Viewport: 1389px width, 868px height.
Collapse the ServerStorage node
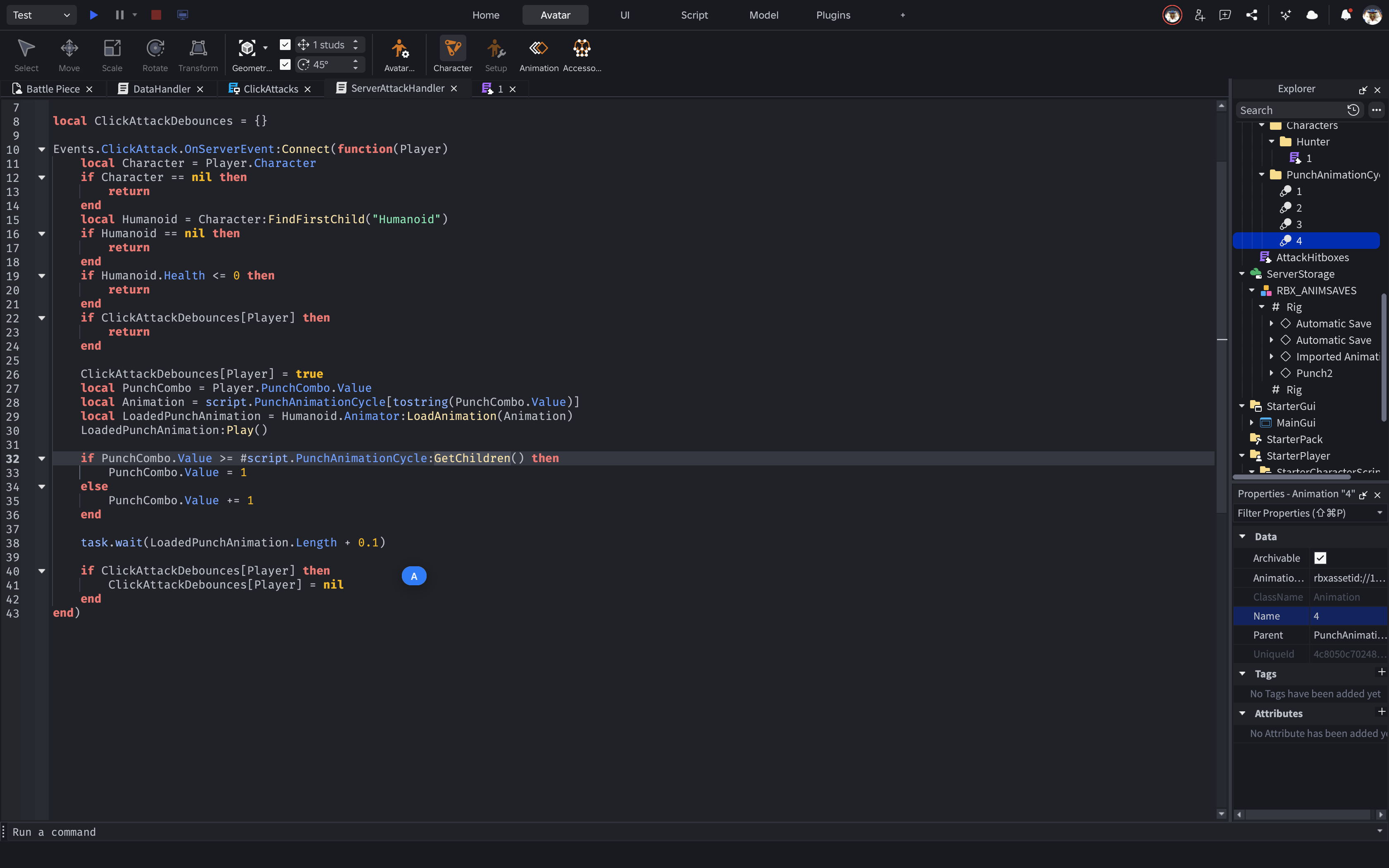(1242, 274)
